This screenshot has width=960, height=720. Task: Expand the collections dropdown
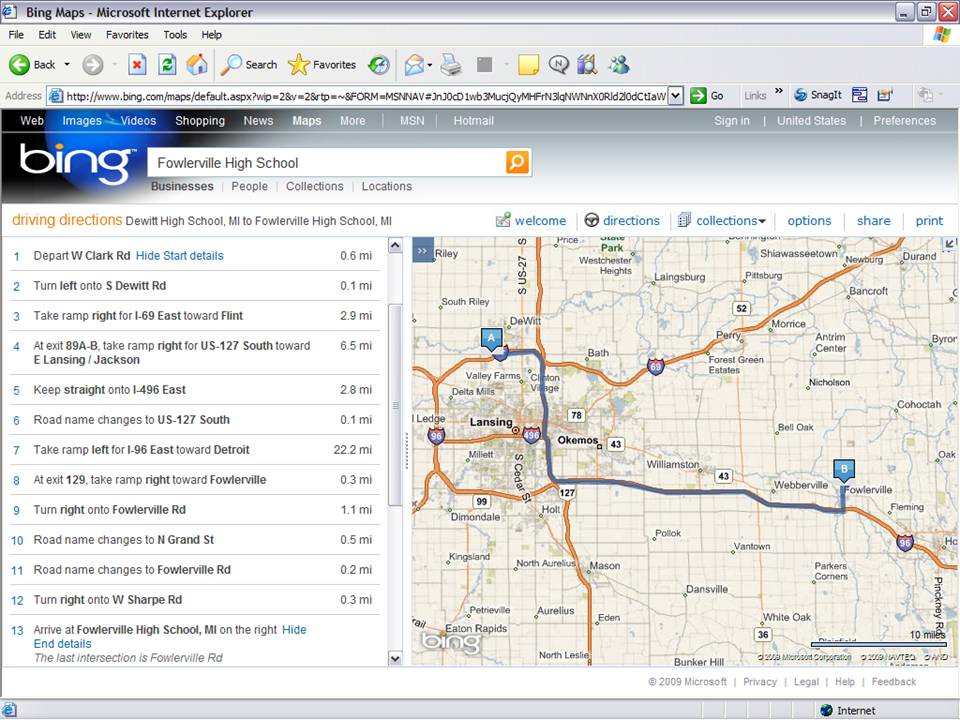coord(762,221)
